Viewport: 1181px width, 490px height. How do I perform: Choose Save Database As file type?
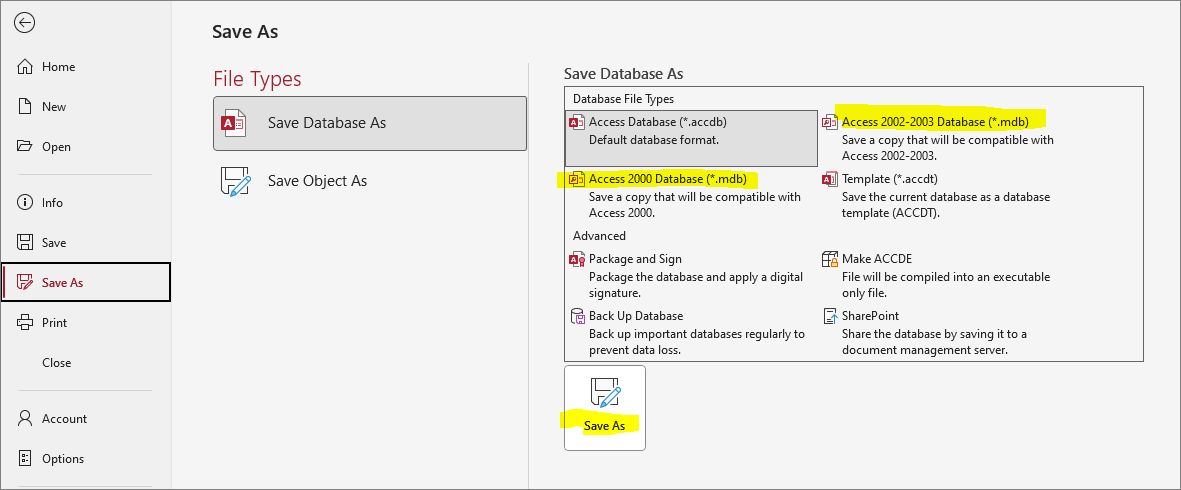370,123
